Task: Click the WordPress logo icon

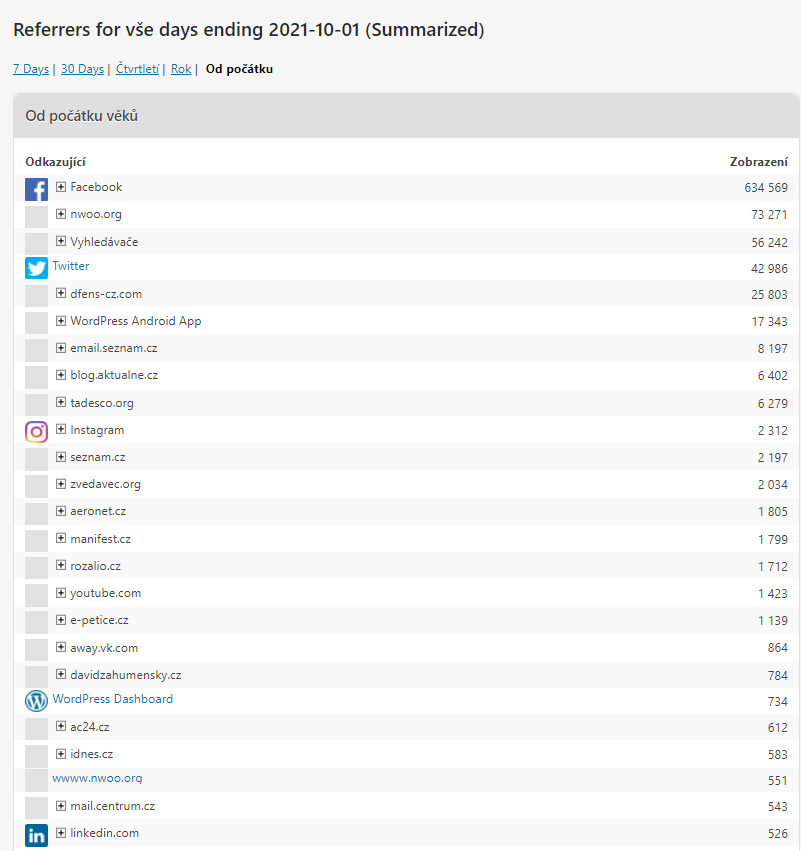Action: click(36, 701)
